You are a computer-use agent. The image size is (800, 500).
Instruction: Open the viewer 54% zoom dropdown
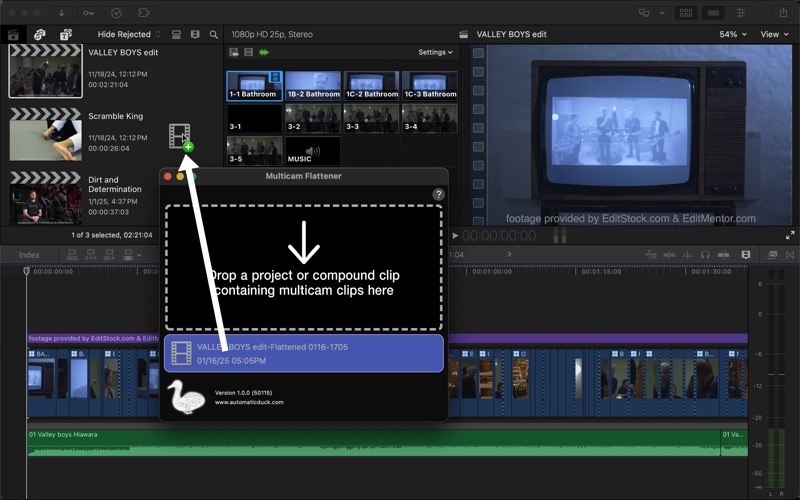[x=733, y=34]
